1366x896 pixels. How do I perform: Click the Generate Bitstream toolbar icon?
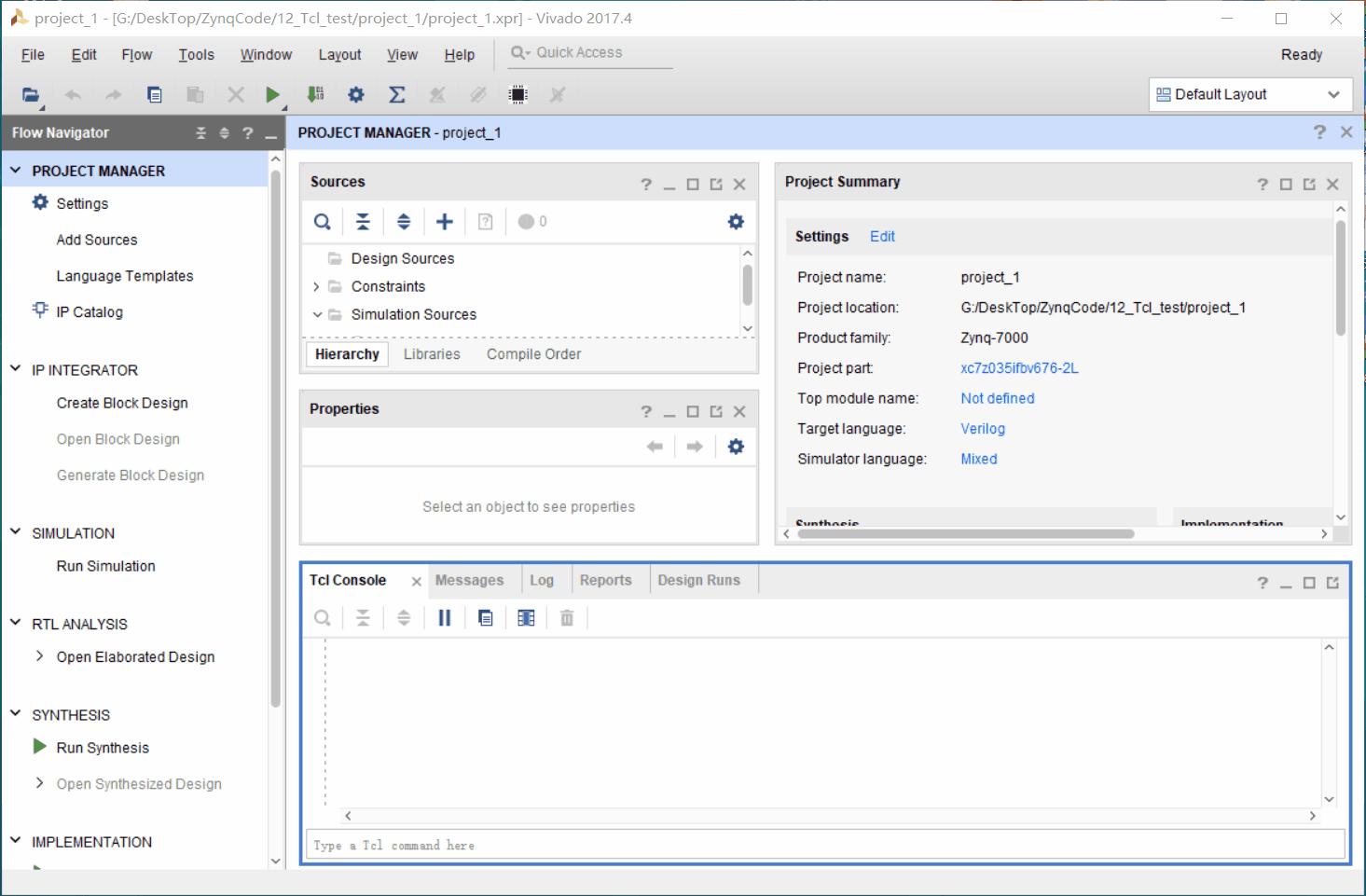(315, 94)
